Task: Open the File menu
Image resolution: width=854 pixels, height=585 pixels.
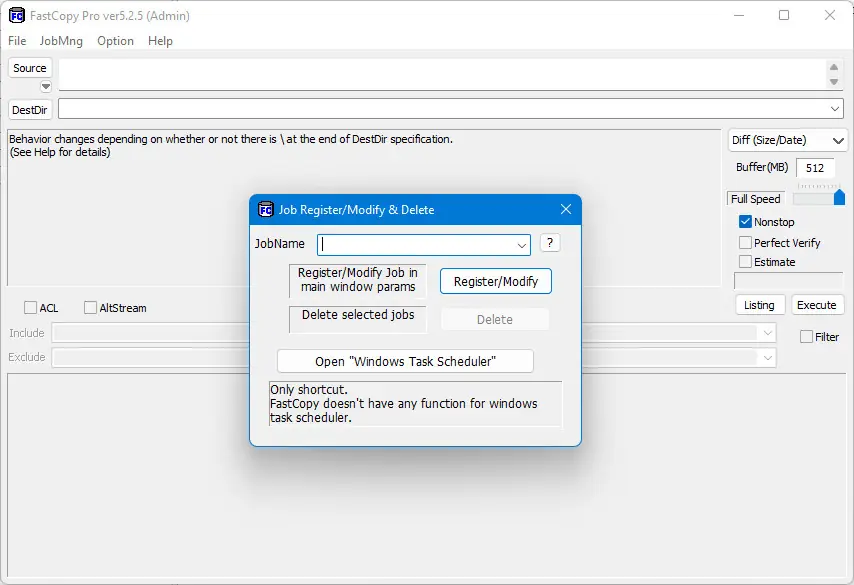Action: point(17,41)
